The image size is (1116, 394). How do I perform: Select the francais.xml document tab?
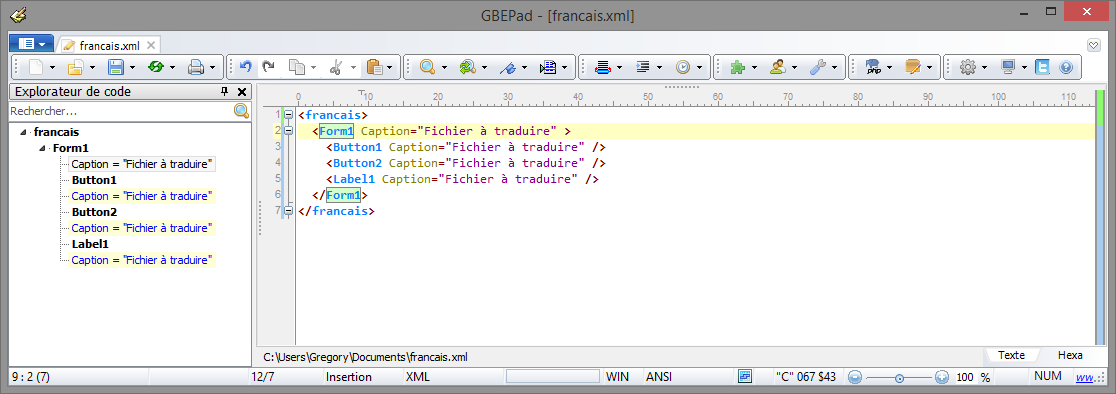(x=109, y=46)
